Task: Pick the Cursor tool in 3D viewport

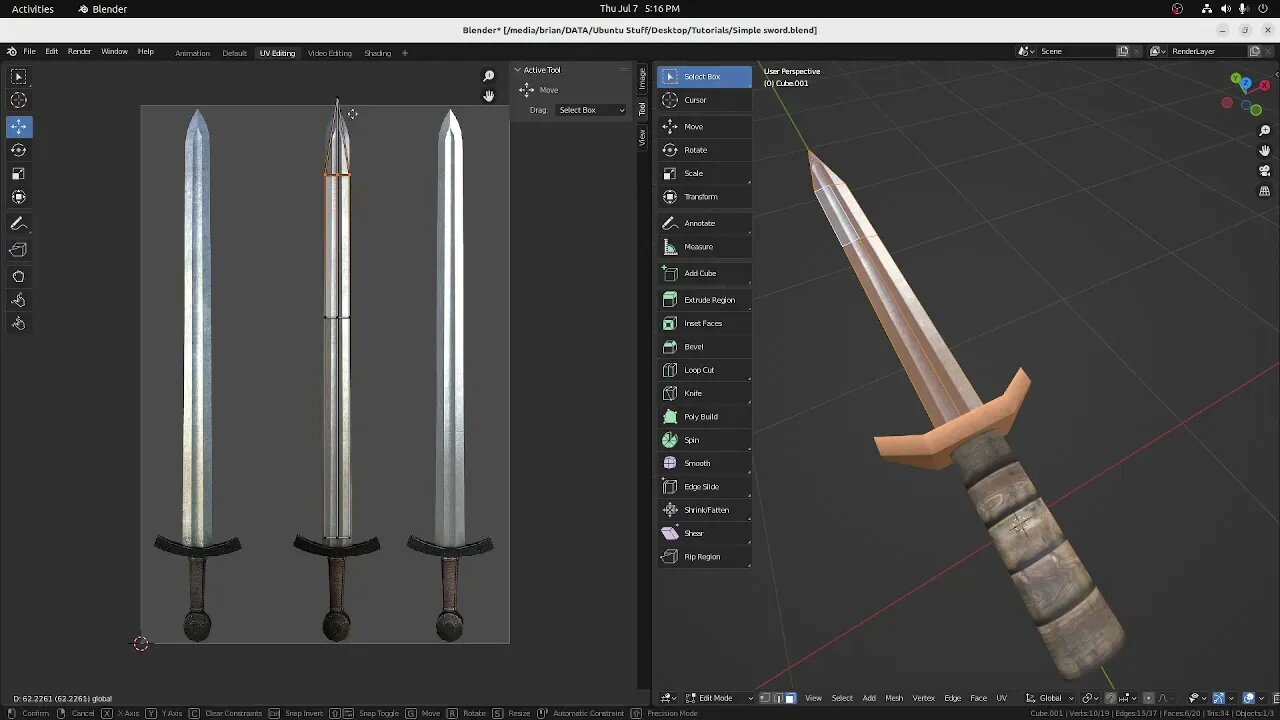Action: (x=704, y=100)
